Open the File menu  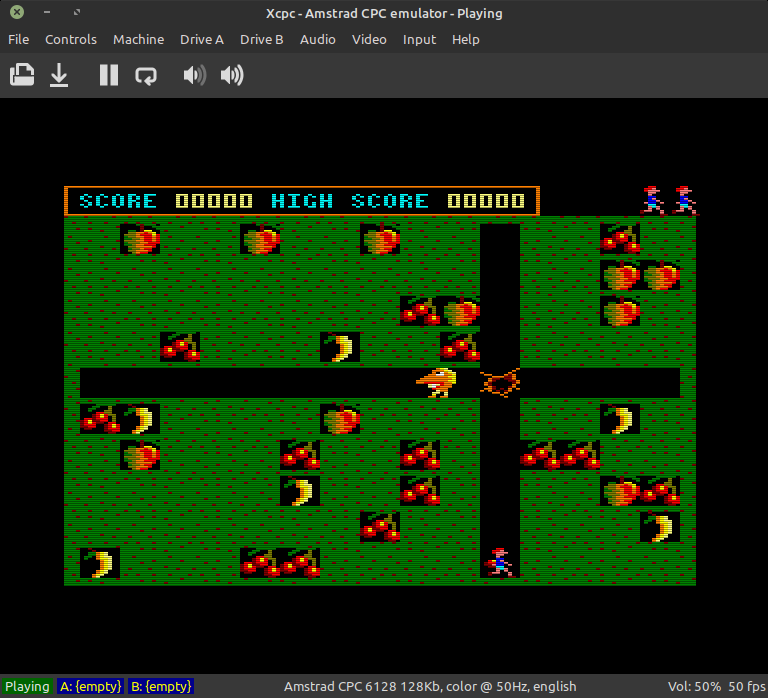click(19, 40)
